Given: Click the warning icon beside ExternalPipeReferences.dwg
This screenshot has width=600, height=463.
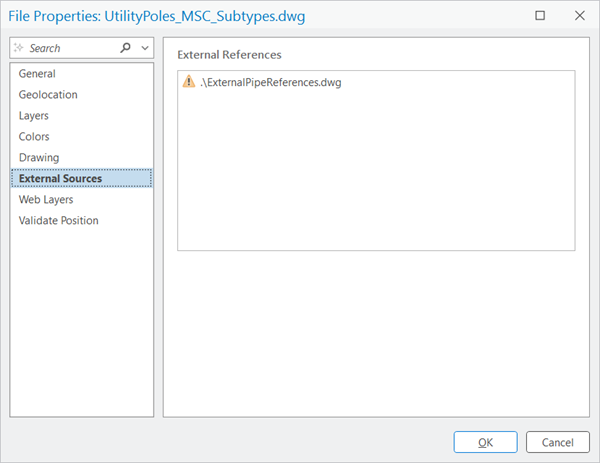Looking at the screenshot, I should (189, 82).
